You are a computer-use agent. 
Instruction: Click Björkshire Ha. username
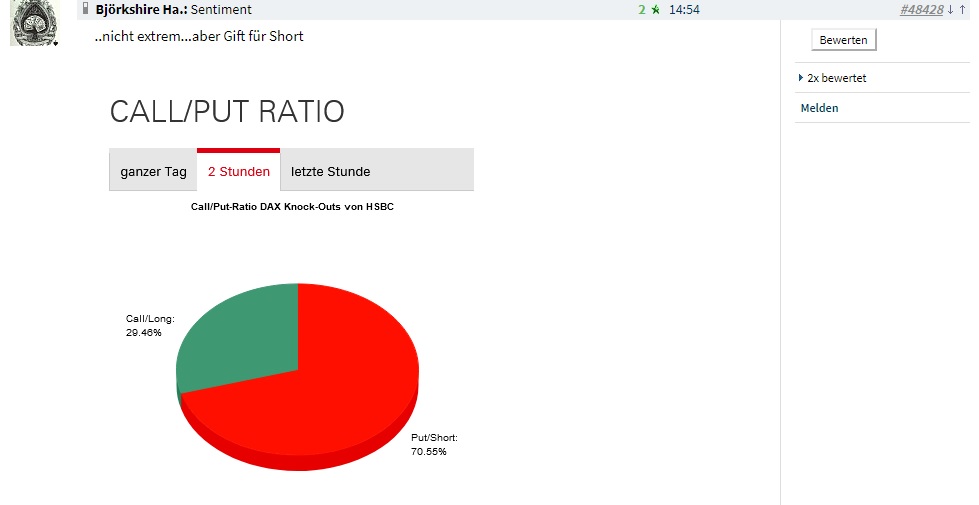pyautogui.click(x=140, y=10)
